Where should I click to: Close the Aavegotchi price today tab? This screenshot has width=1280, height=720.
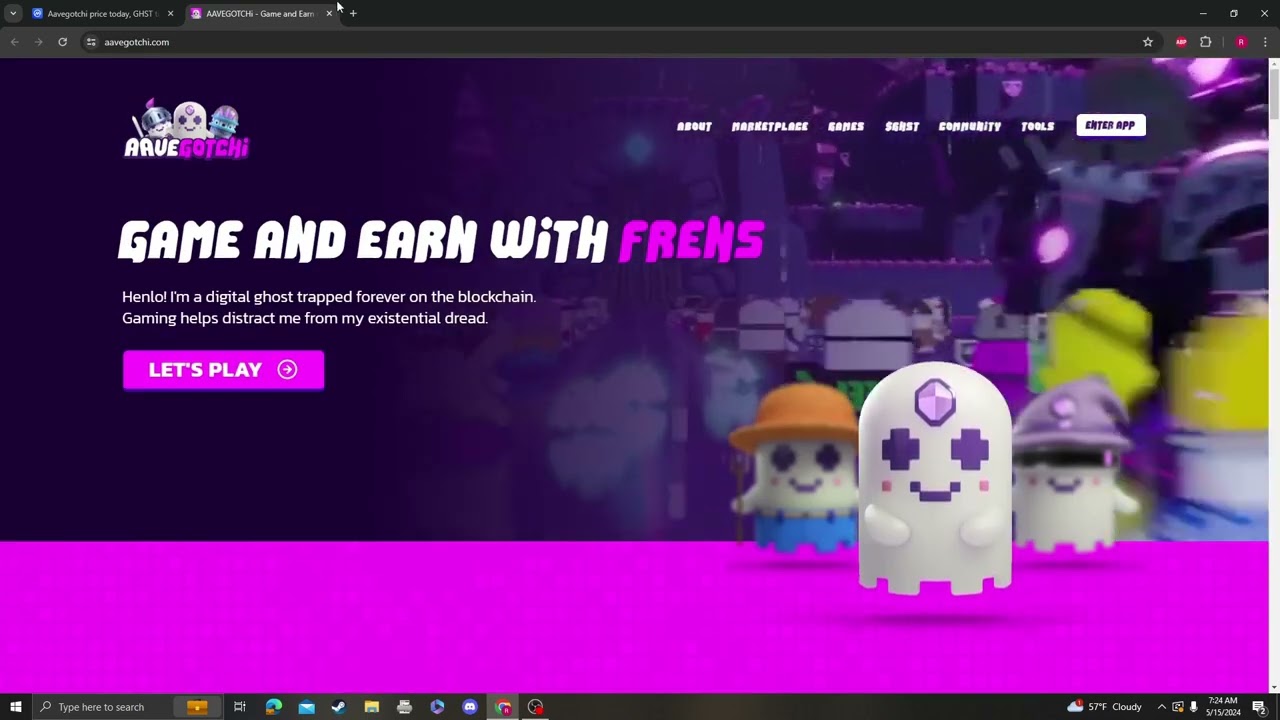point(170,13)
